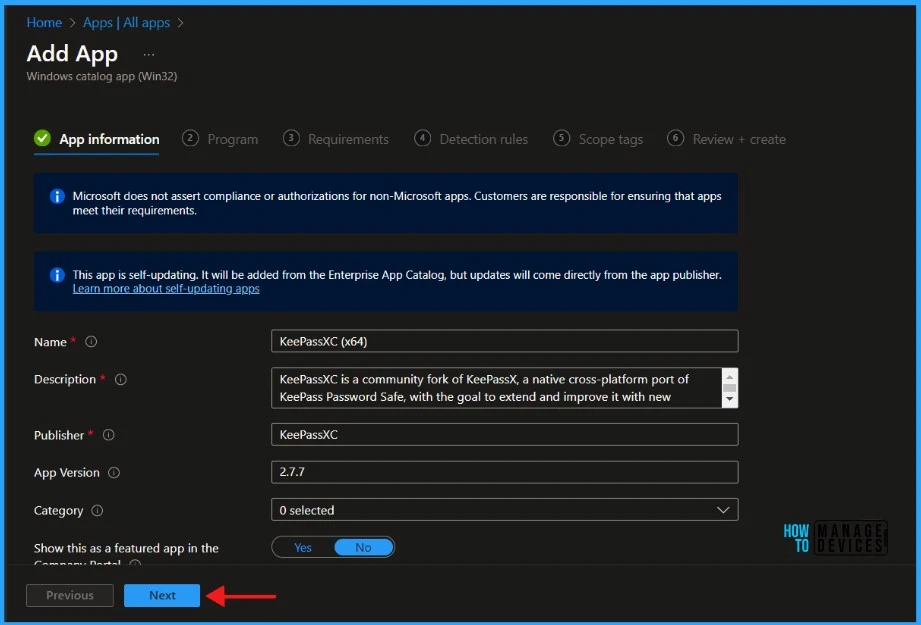Open Learn more about self-updating apps link
Viewport: 921px width, 625px height.
point(166,288)
